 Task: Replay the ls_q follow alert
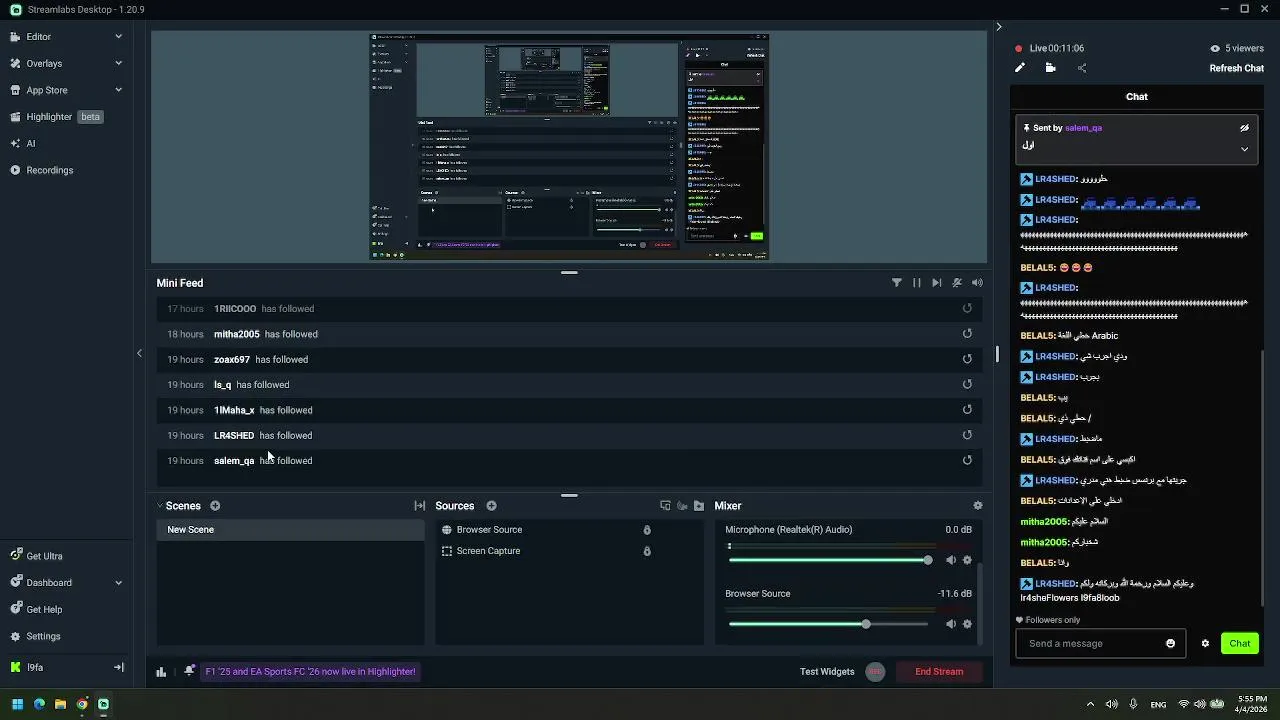pos(967,384)
